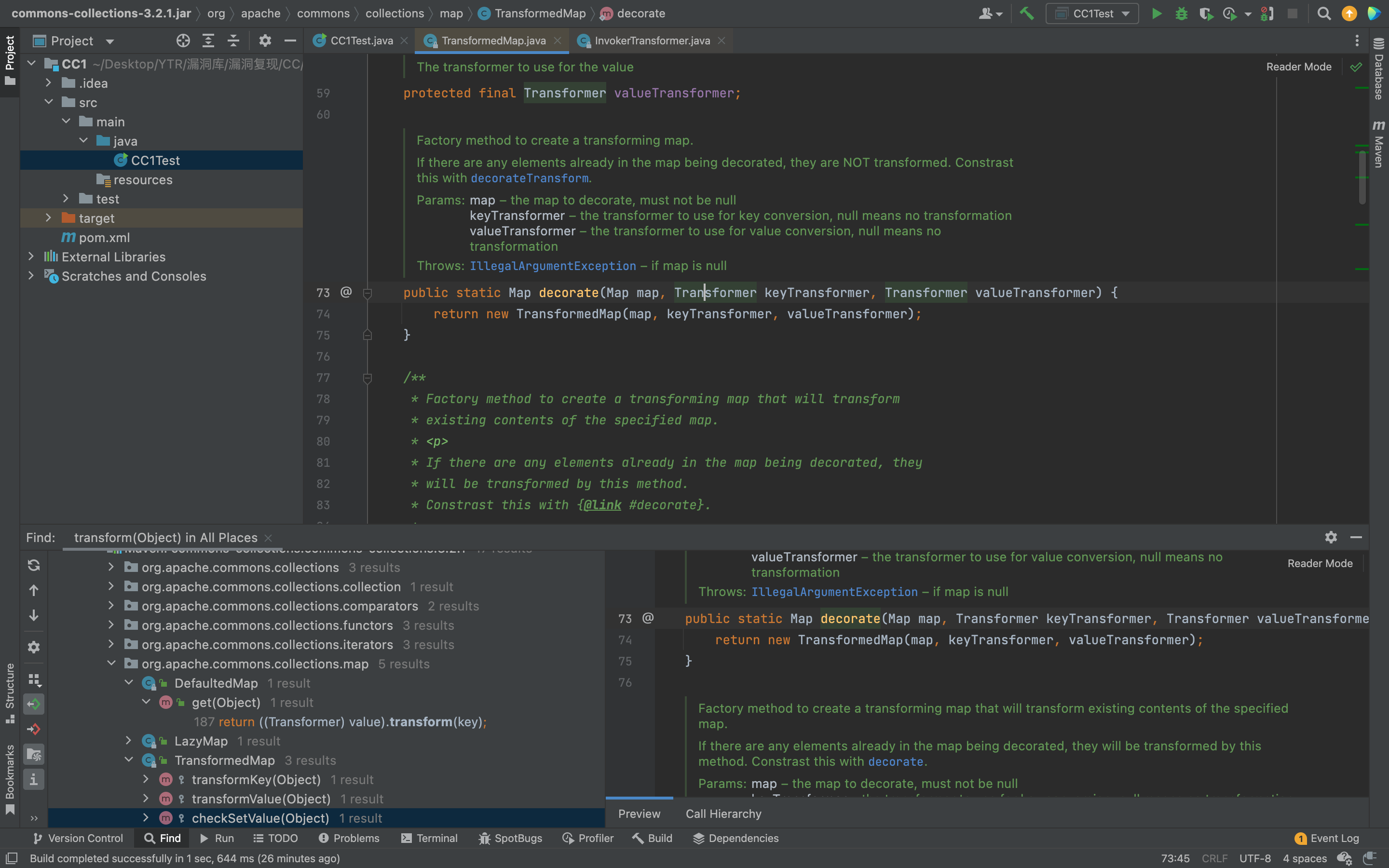Open the SpotBugs tool window

click(x=510, y=838)
